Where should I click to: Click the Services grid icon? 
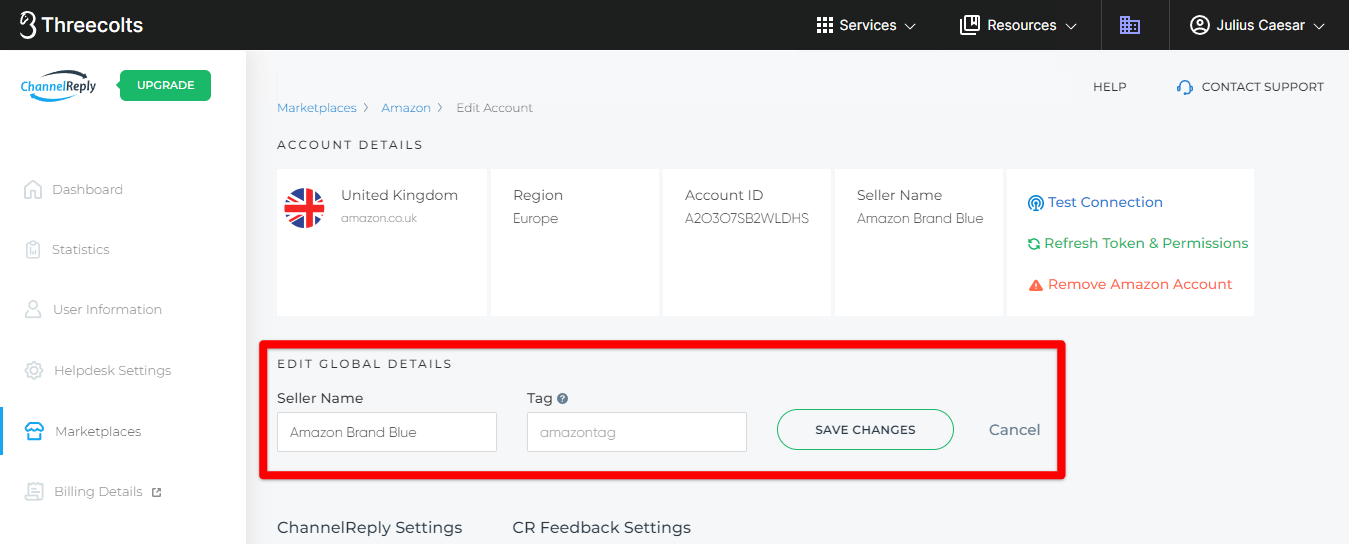[x=825, y=25]
